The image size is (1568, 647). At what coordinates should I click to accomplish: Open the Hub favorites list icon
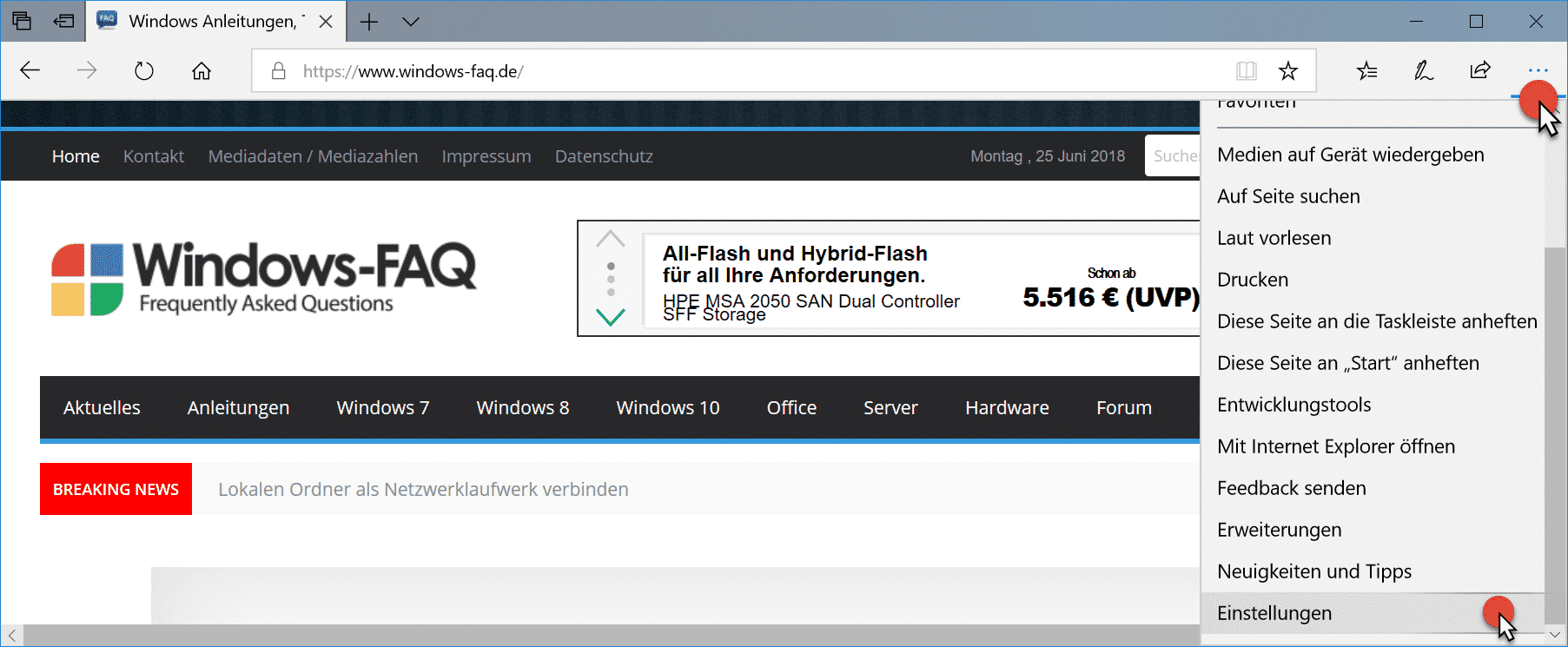click(1367, 71)
